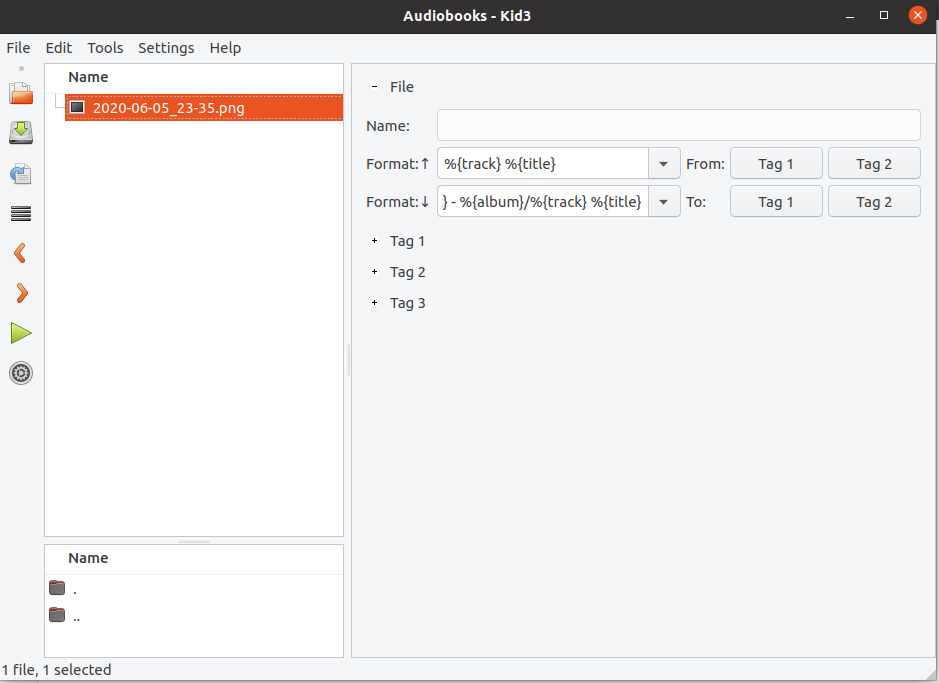Screen dimensions: 939x683
Task: Open the Settings menu
Action: [x=166, y=48]
